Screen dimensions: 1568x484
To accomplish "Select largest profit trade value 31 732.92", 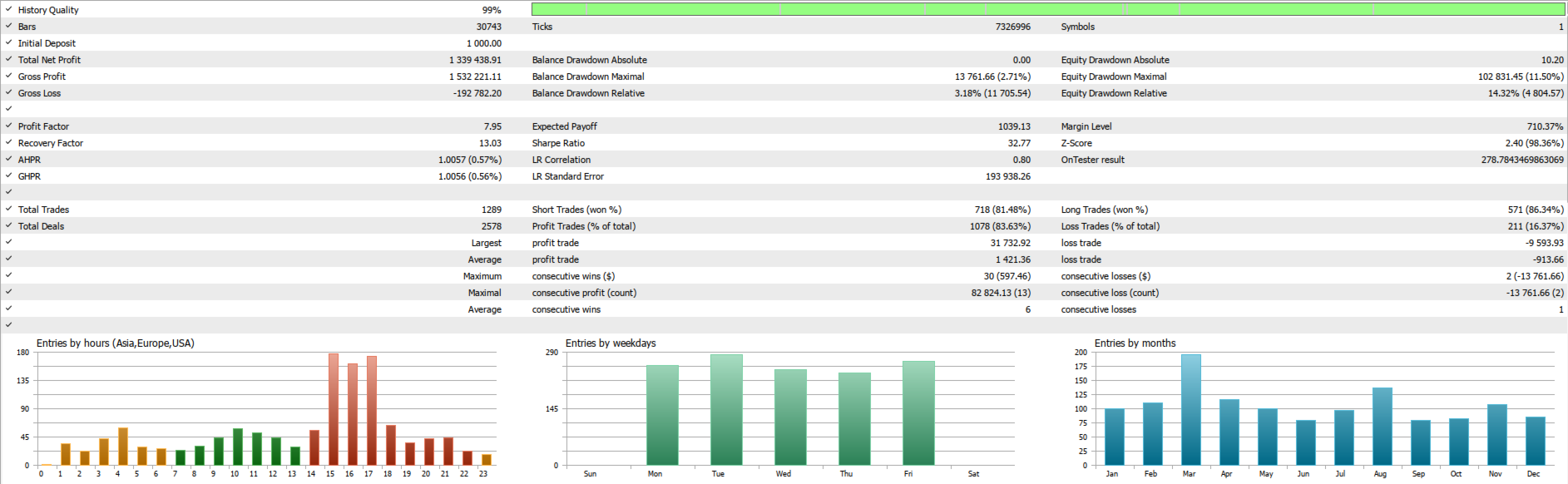I will coord(1011,243).
